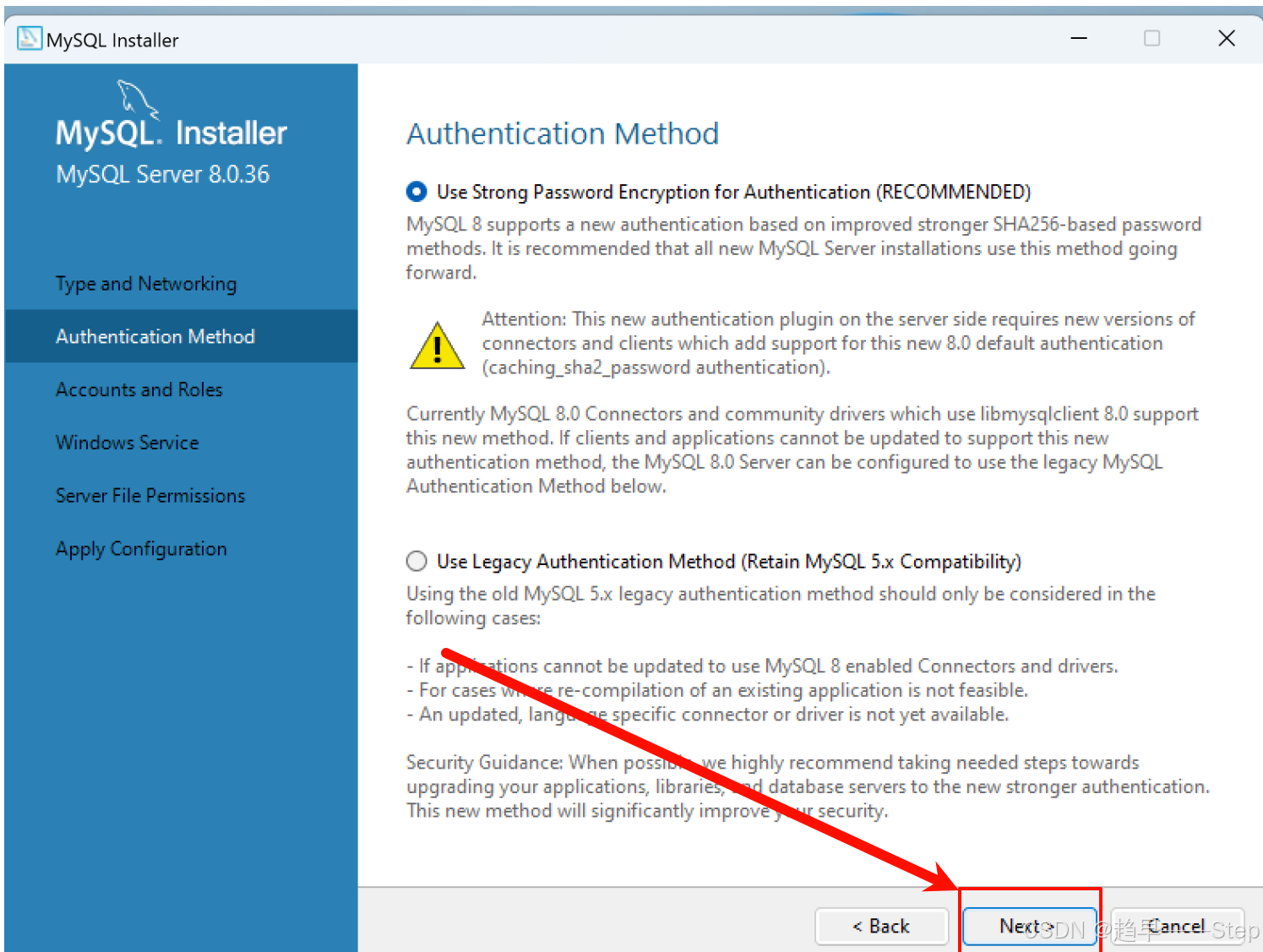Click the Cancel button
The height and width of the screenshot is (952, 1263).
click(x=1177, y=927)
